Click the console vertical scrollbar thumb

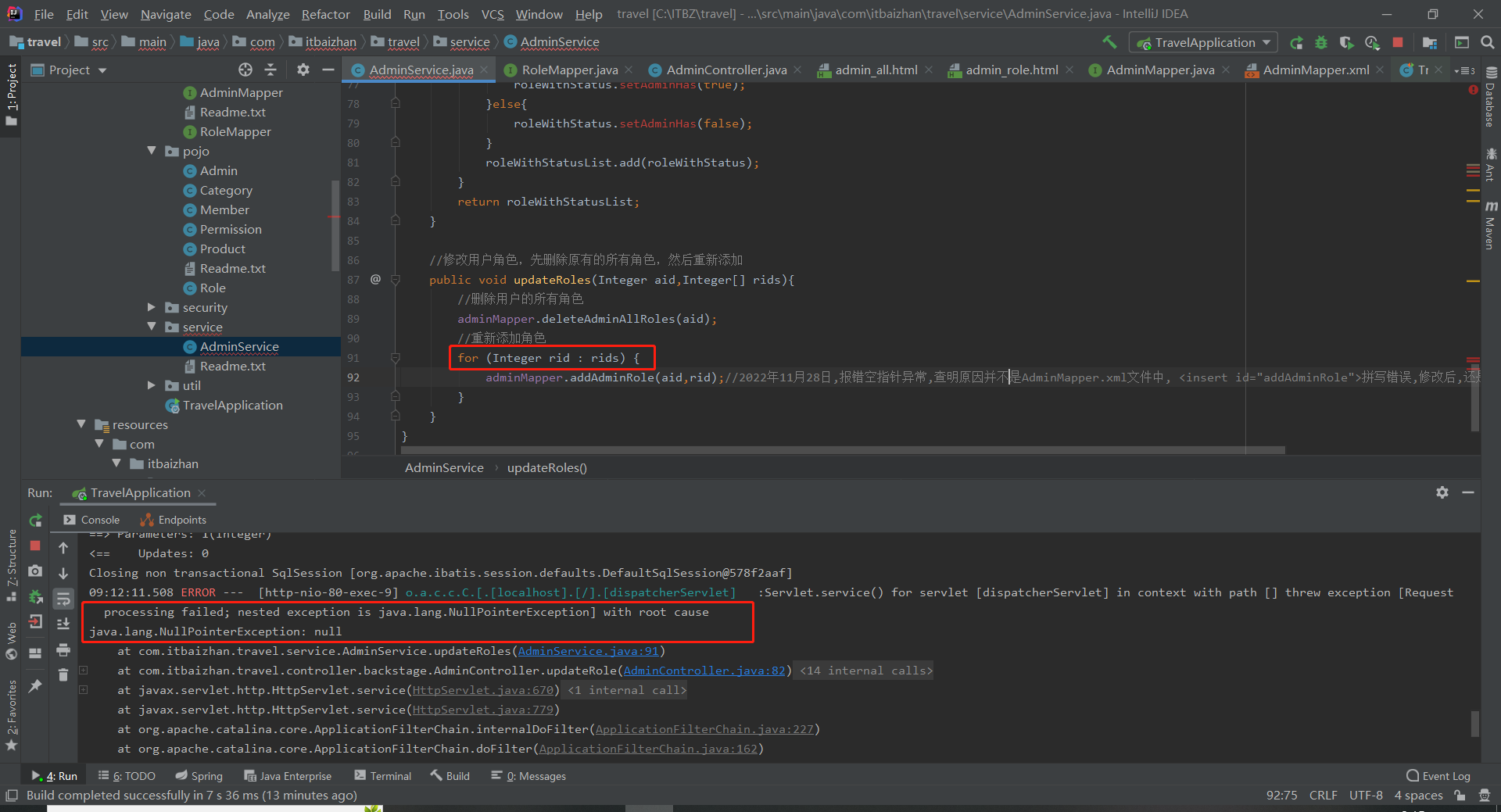point(1475,723)
